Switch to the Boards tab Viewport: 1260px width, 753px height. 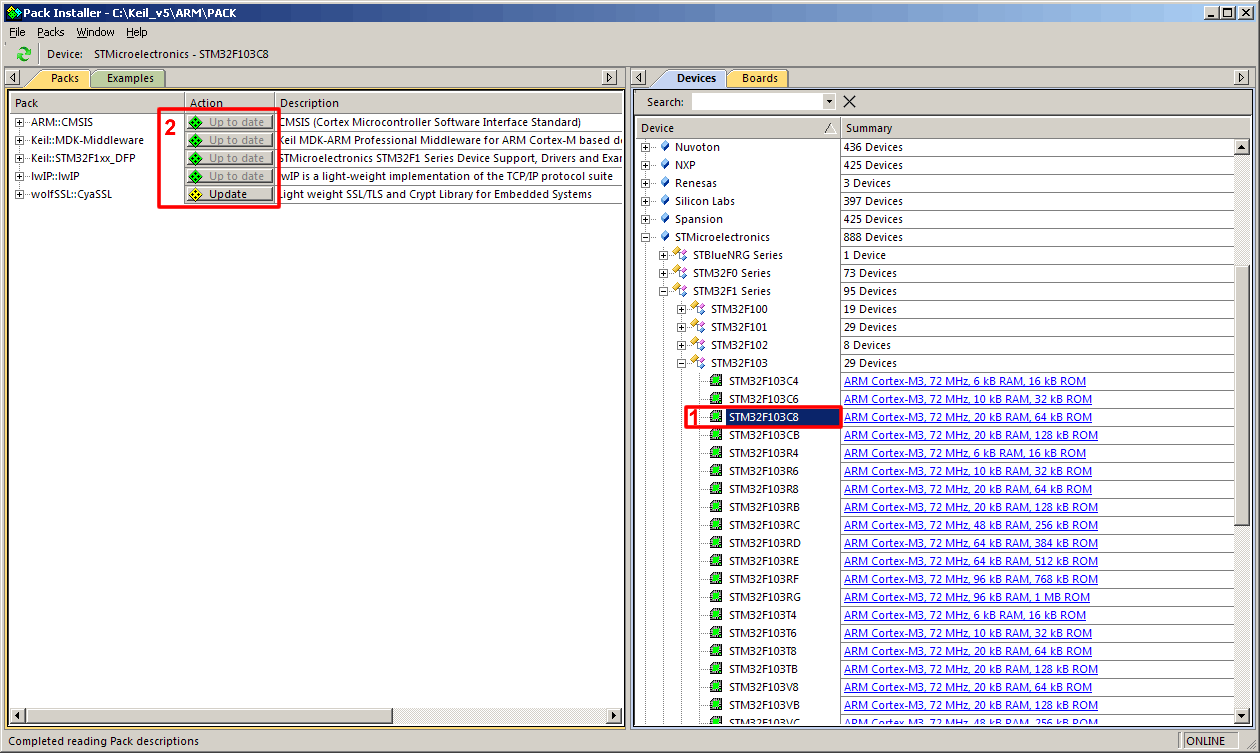point(759,78)
